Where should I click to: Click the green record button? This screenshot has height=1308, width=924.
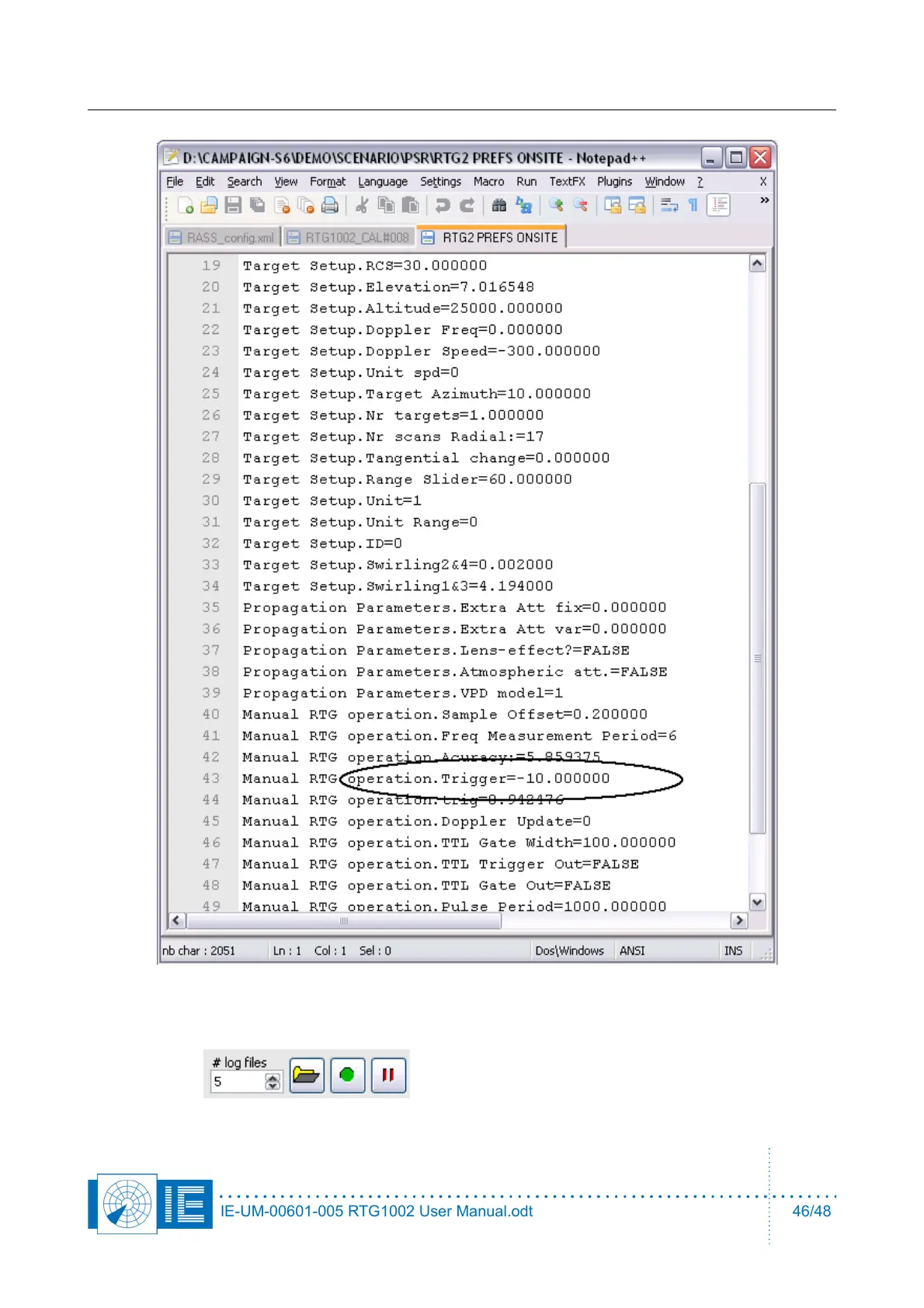click(x=347, y=1075)
